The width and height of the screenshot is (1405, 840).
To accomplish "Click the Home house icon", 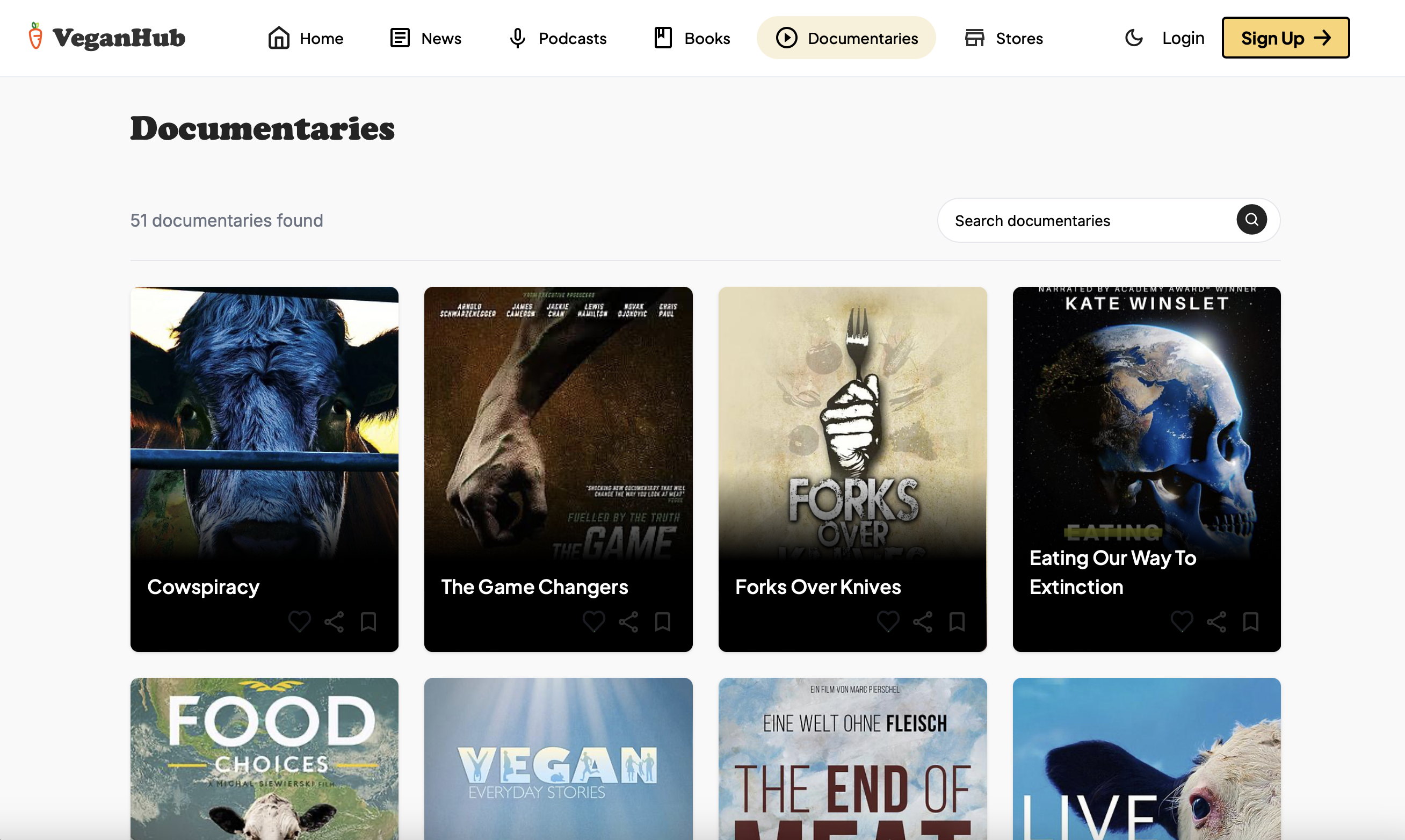I will tap(278, 38).
